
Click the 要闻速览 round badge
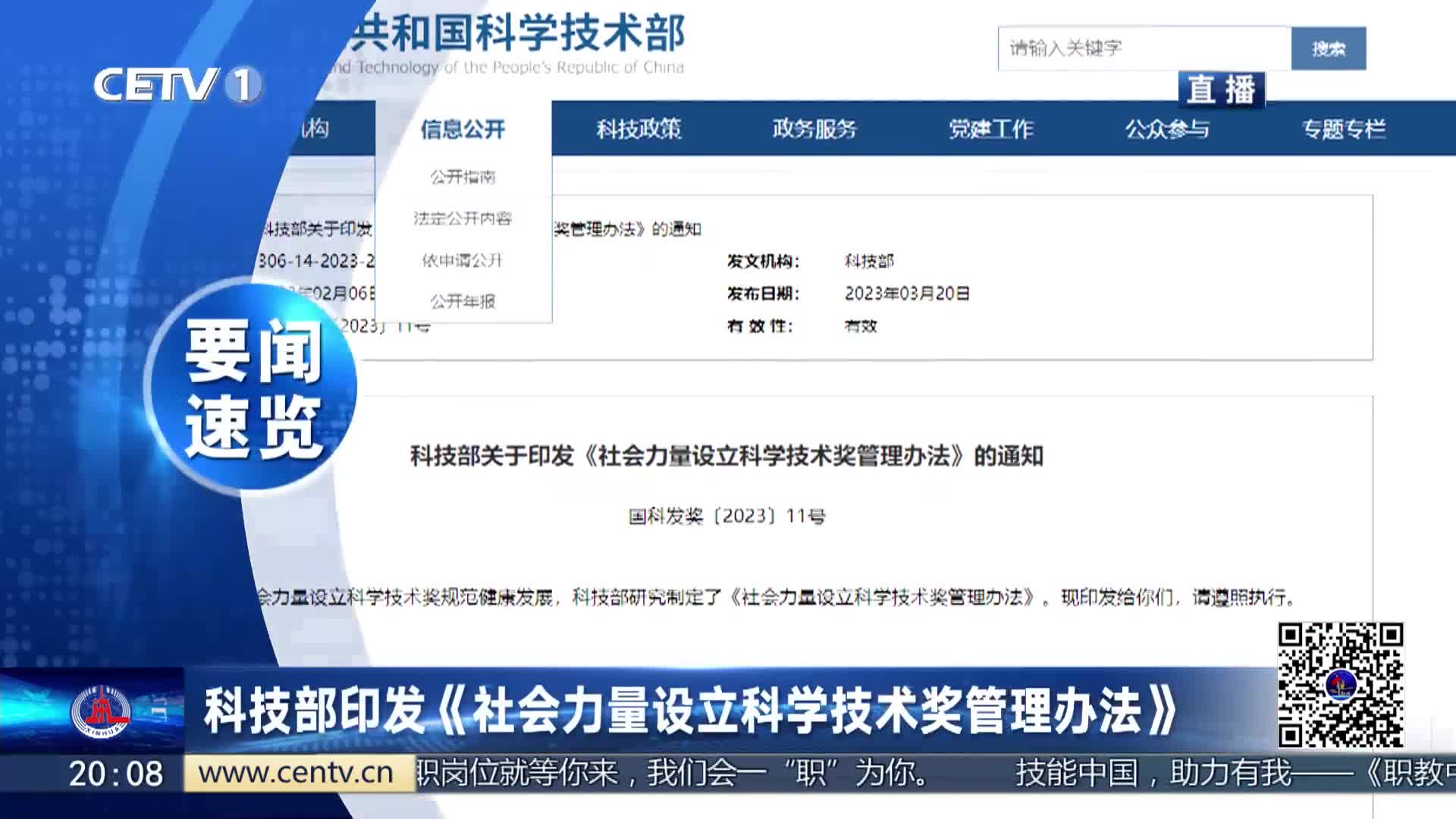coord(252,387)
